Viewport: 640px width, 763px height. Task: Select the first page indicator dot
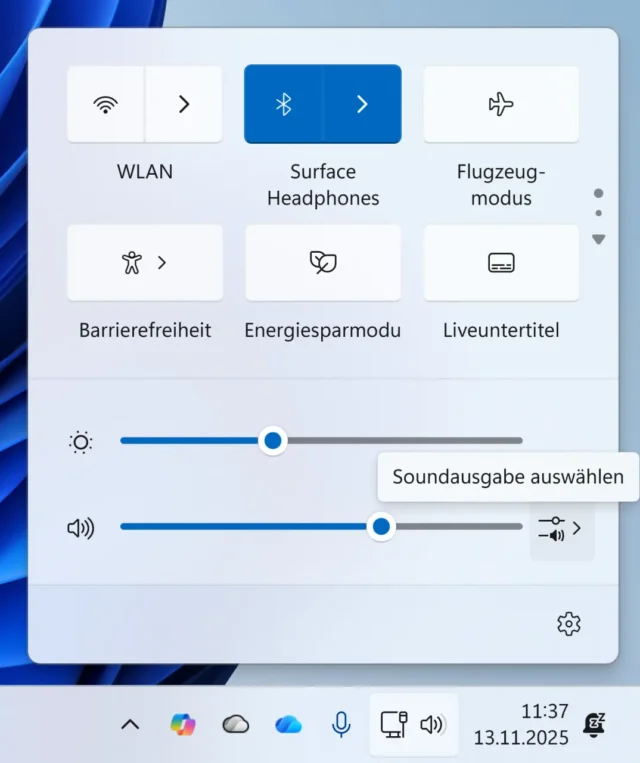(x=599, y=193)
